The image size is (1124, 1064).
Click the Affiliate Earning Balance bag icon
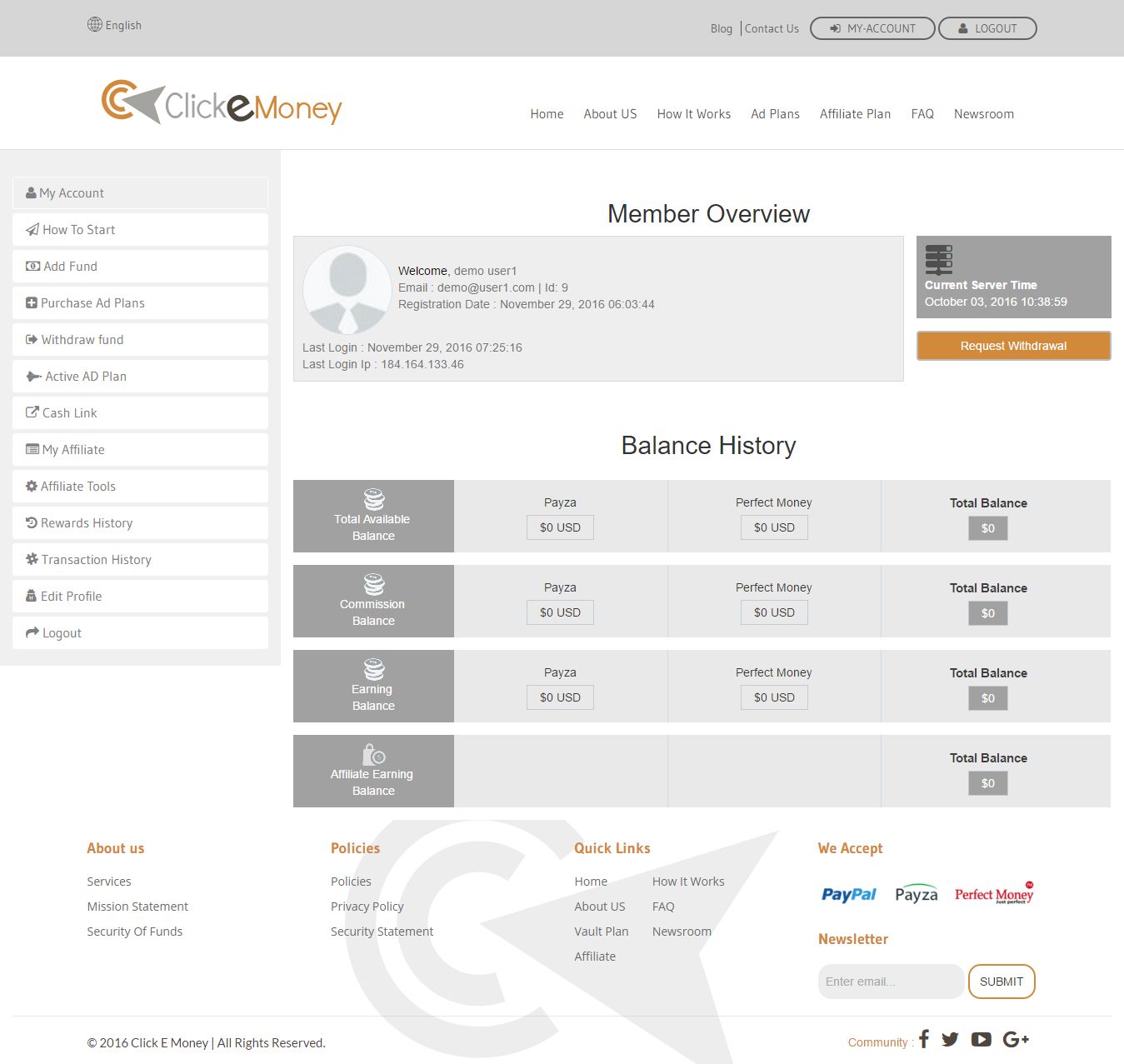(374, 754)
